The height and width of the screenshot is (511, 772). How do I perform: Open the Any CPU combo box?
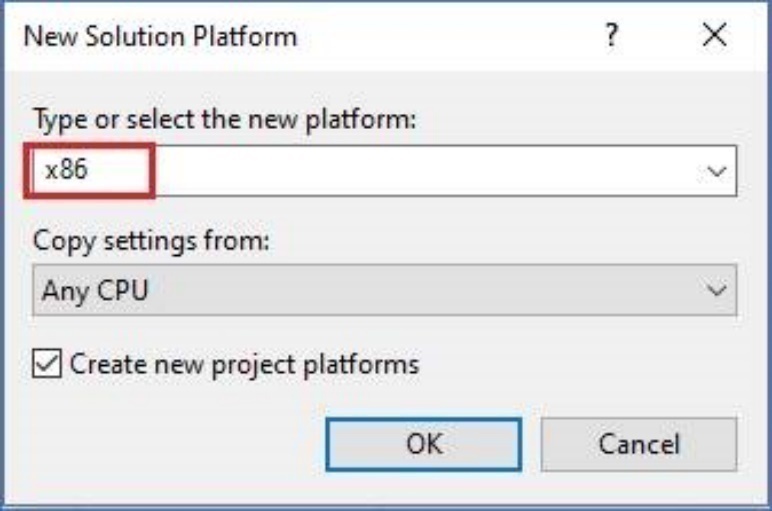pyautogui.click(x=384, y=290)
